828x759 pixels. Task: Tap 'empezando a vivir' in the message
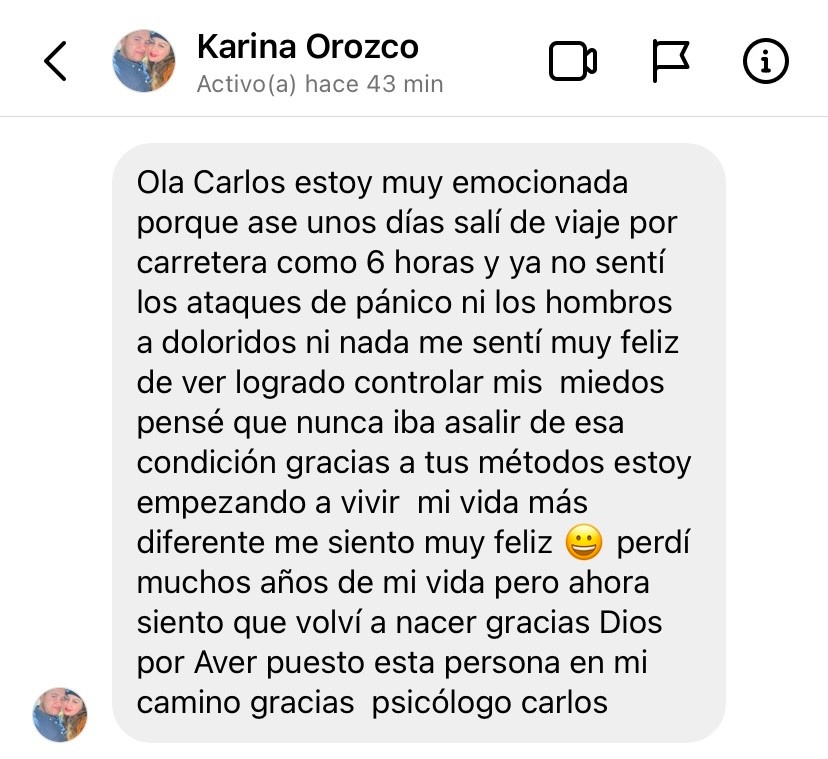(x=268, y=503)
